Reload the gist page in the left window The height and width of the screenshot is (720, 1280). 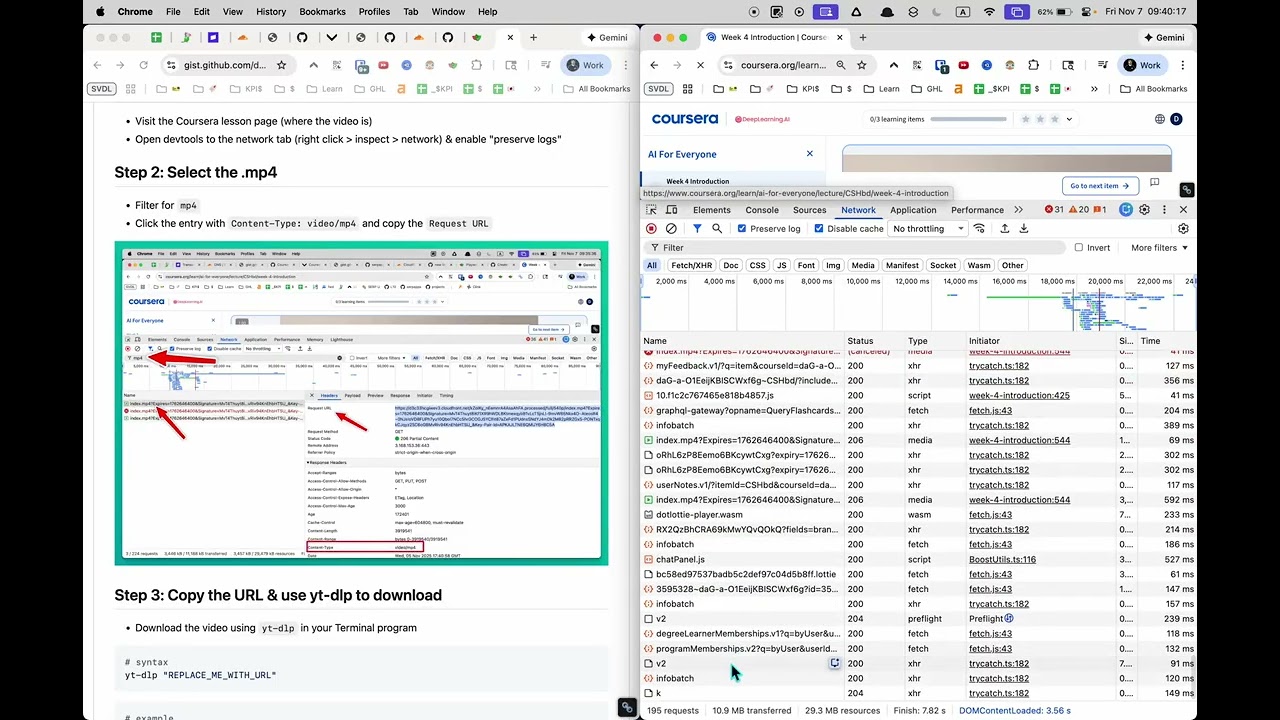coord(143,65)
